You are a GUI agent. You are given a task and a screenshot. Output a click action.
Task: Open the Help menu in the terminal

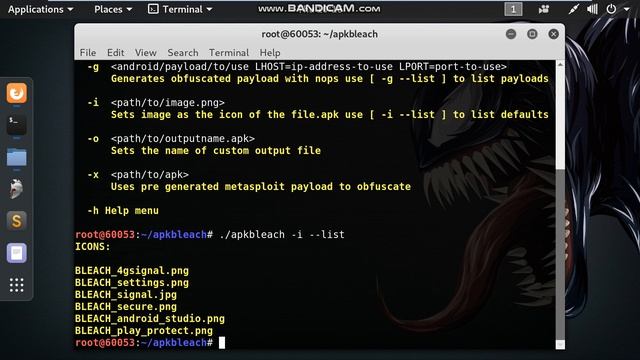[270, 53]
